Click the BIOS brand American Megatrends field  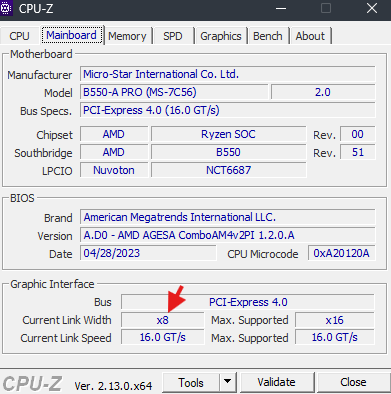228,217
